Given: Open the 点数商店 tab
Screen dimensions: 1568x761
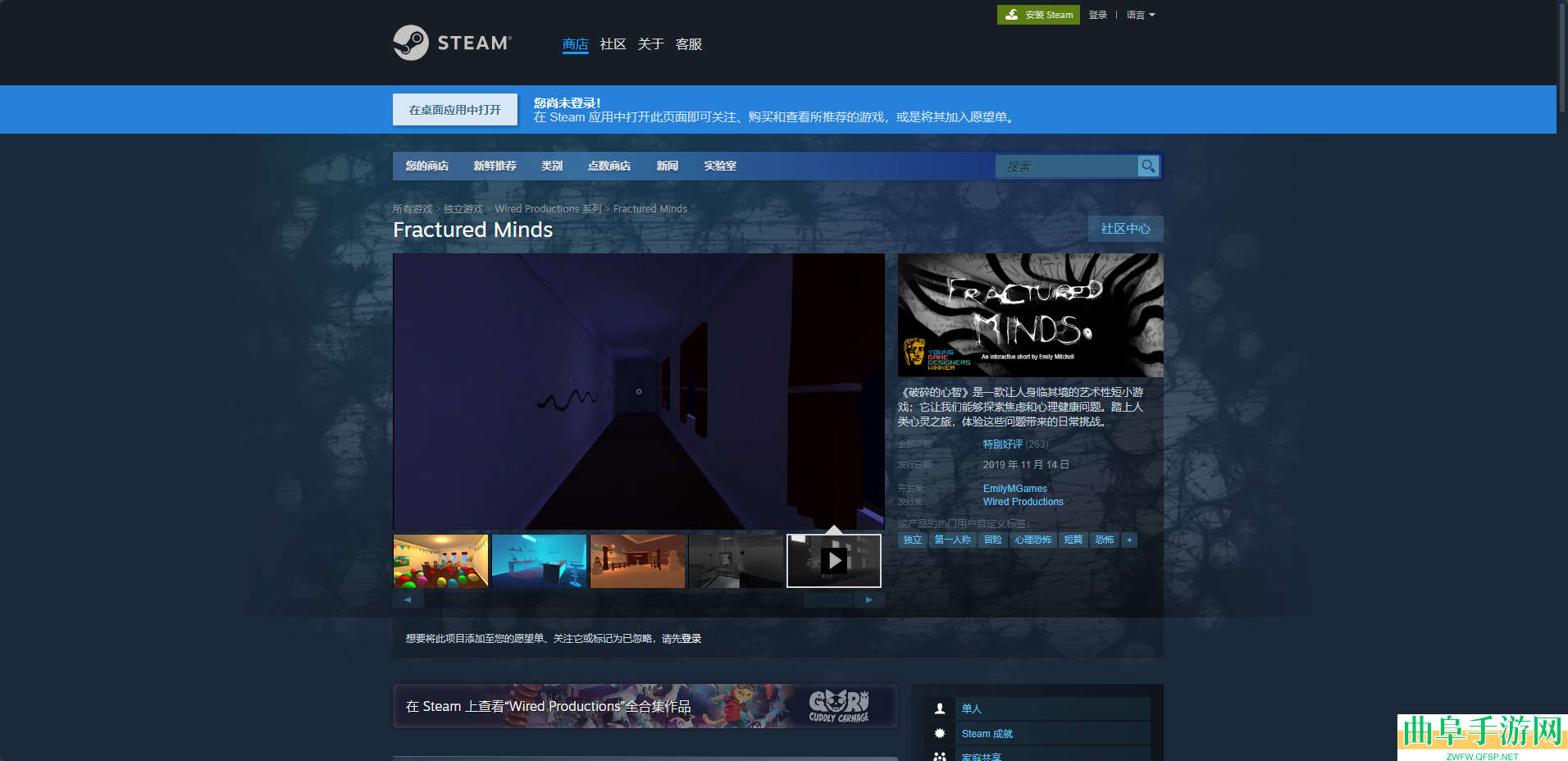Looking at the screenshot, I should pyautogui.click(x=609, y=166).
